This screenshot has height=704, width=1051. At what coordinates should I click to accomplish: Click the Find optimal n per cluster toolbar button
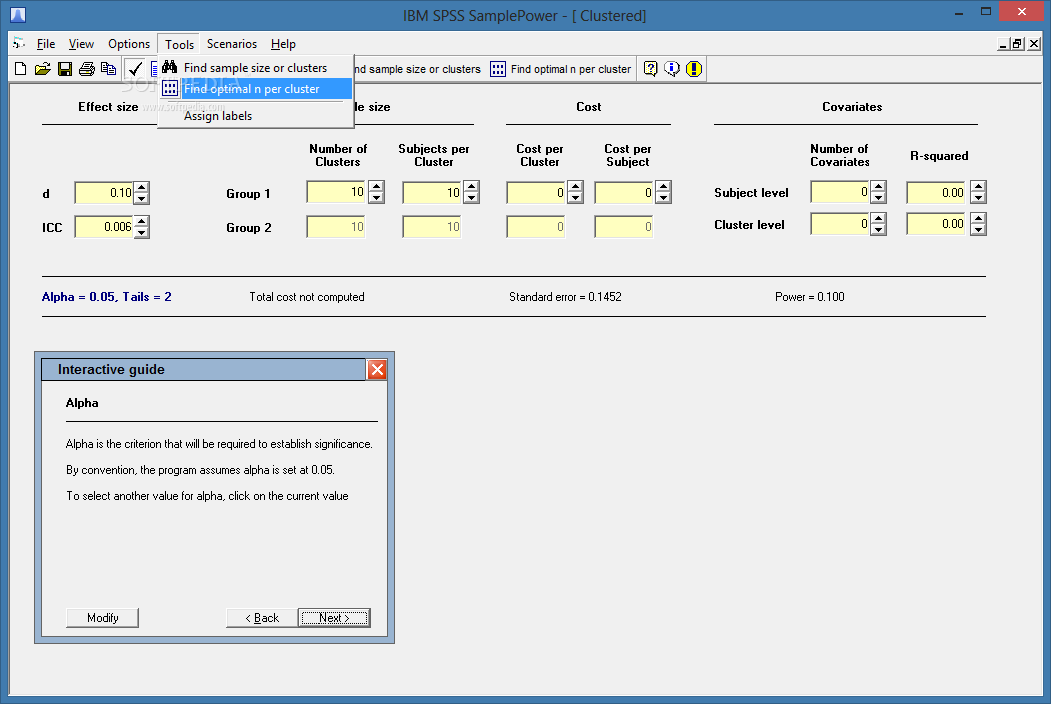tap(560, 69)
